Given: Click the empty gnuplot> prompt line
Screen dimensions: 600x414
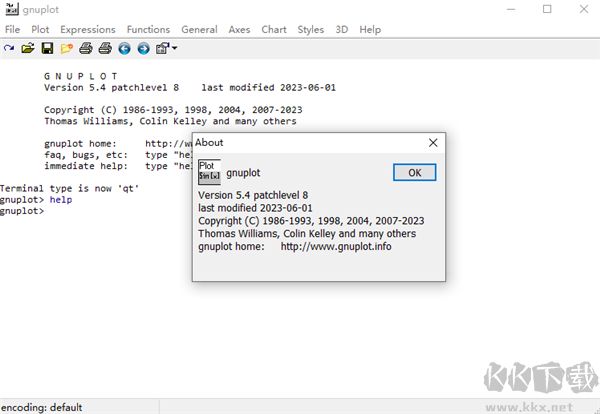Looking at the screenshot, I should 22,211.
